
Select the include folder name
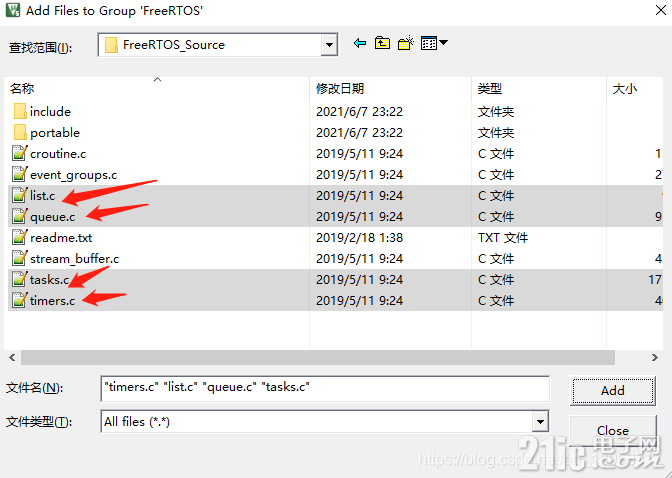pyautogui.click(x=50, y=111)
